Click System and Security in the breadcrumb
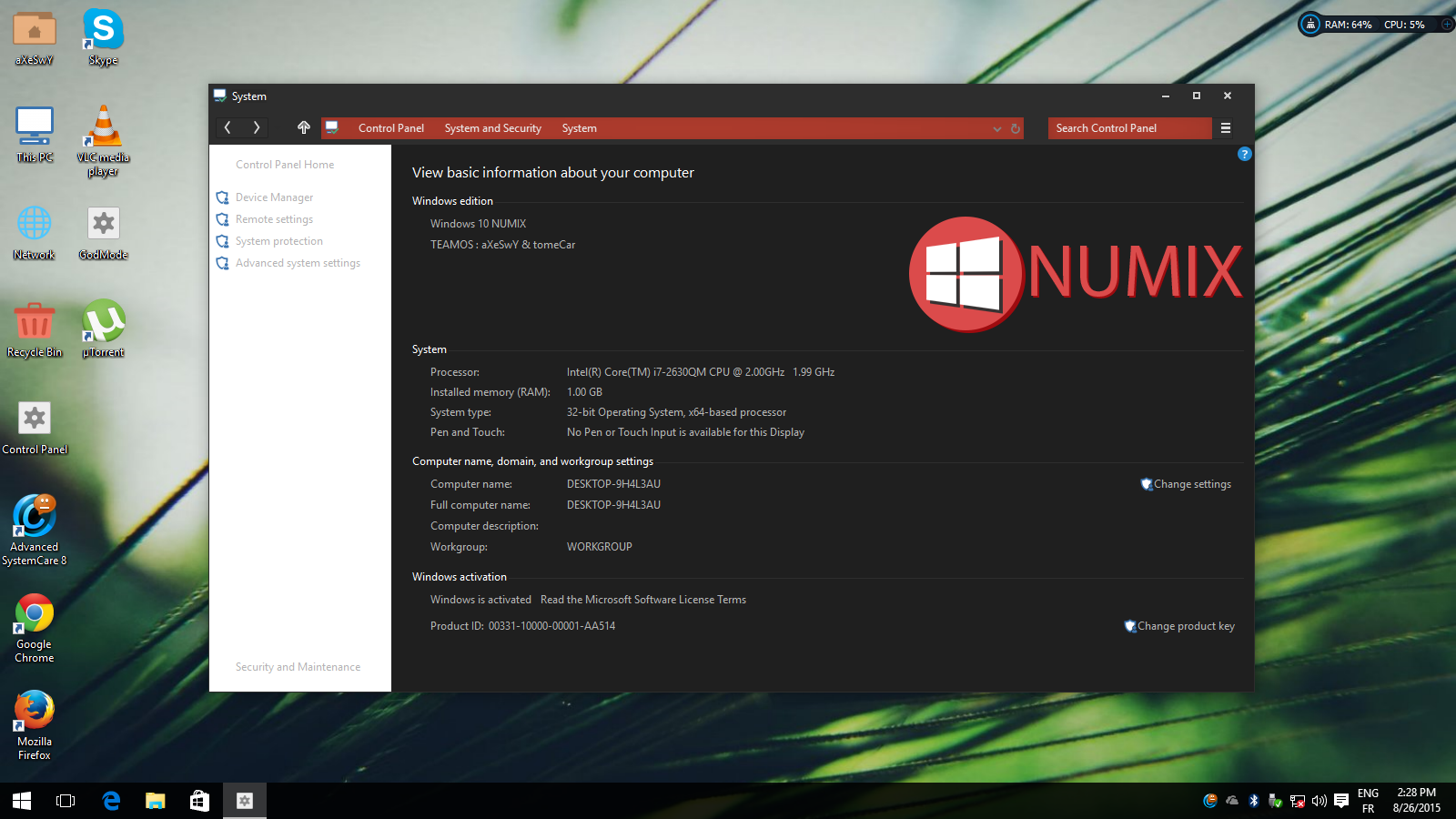Image resolution: width=1456 pixels, height=819 pixels. (x=493, y=128)
